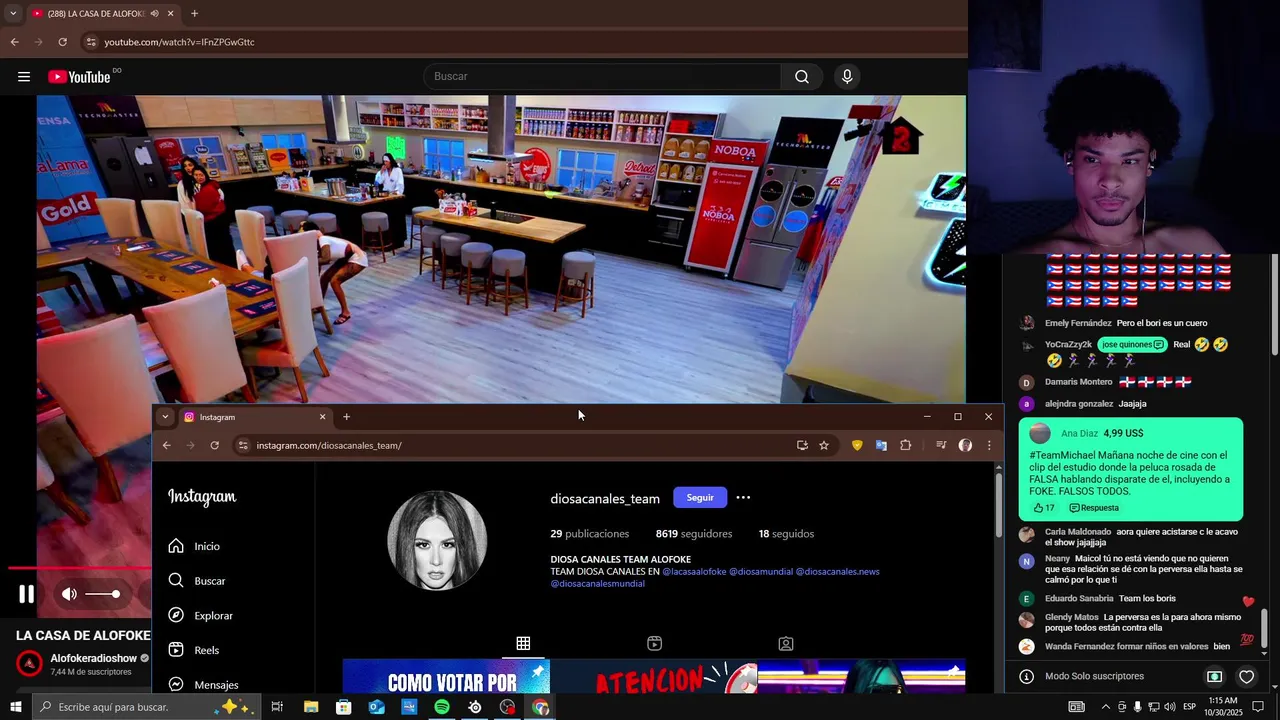Select the tagged photos tab icon
The image size is (1280, 720).
pyautogui.click(x=786, y=643)
